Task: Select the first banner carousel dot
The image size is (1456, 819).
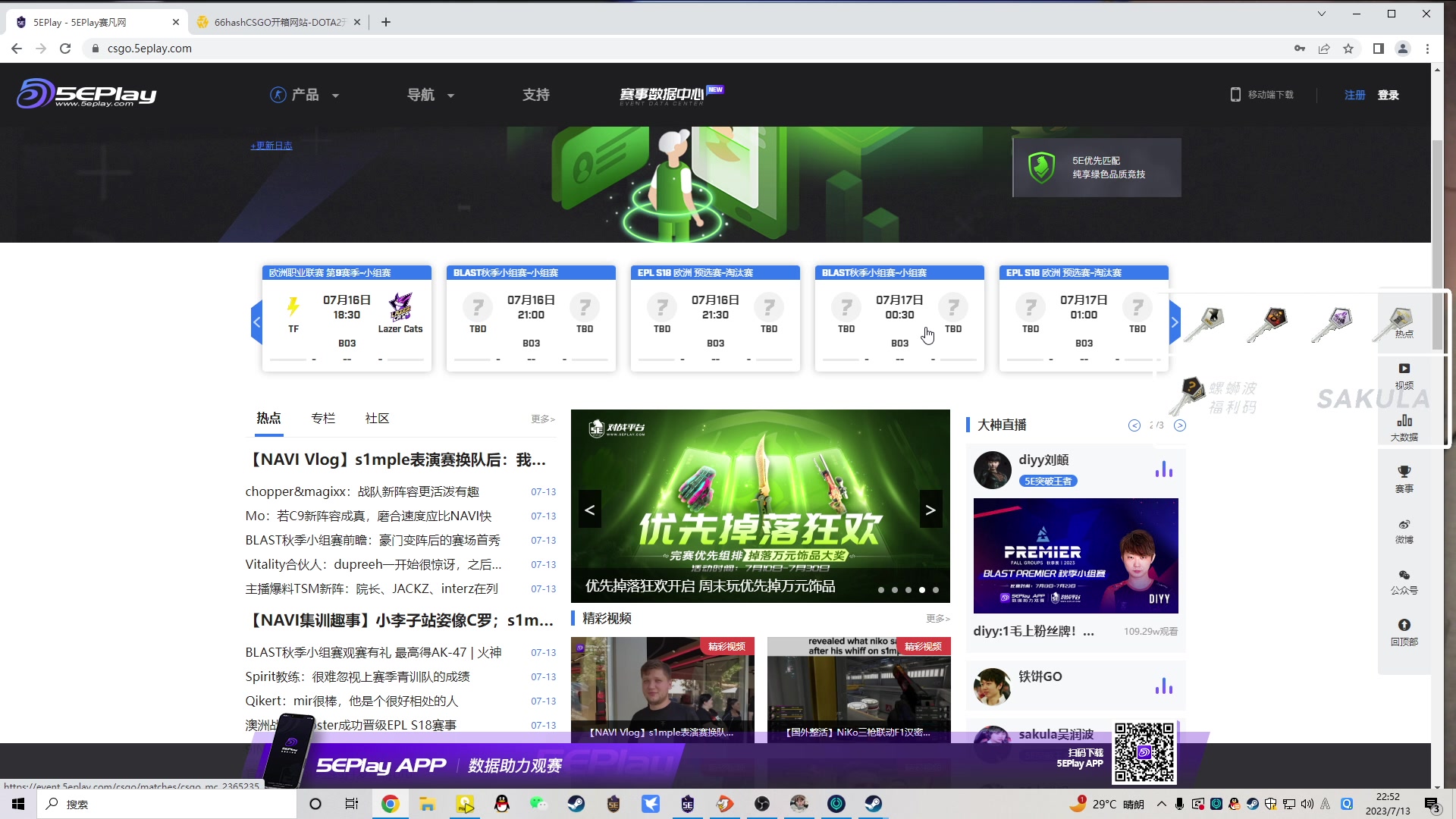Action: (x=881, y=589)
